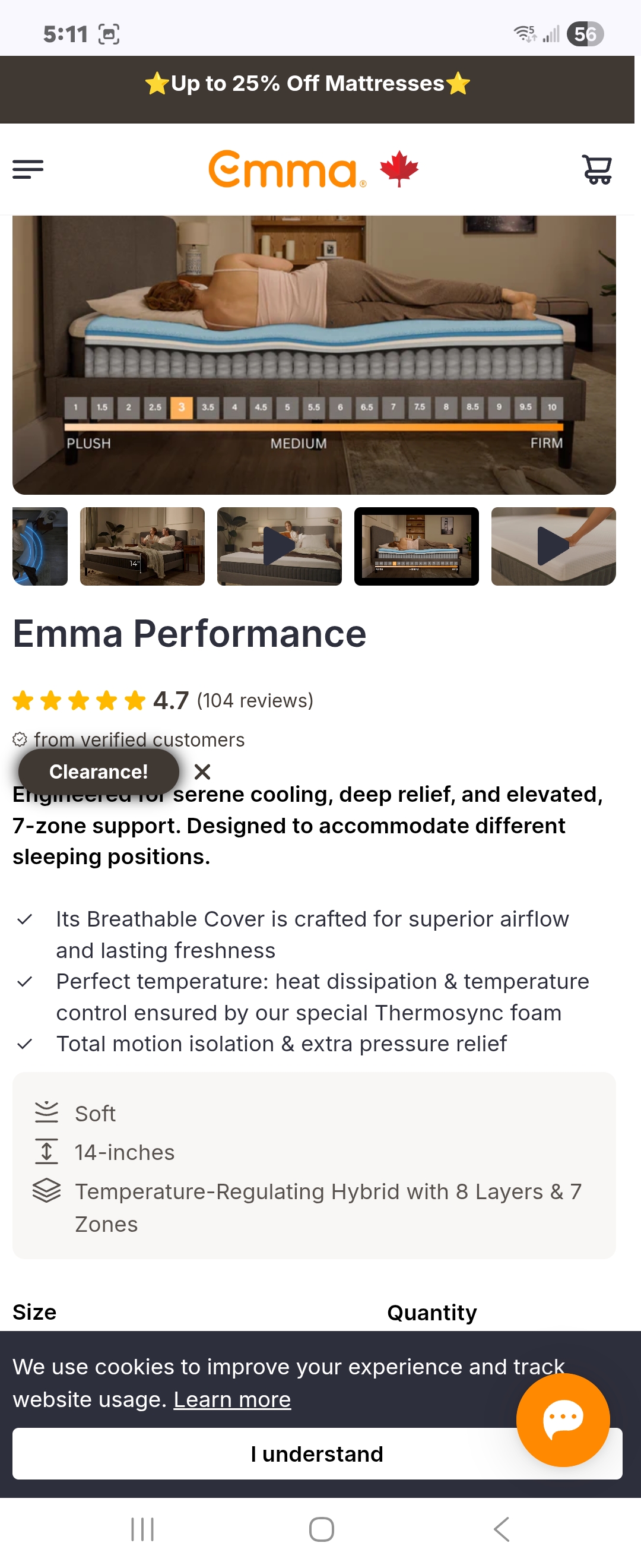The image size is (641, 1568).
Task: Open the orange chat bubble
Action: [x=563, y=1420]
